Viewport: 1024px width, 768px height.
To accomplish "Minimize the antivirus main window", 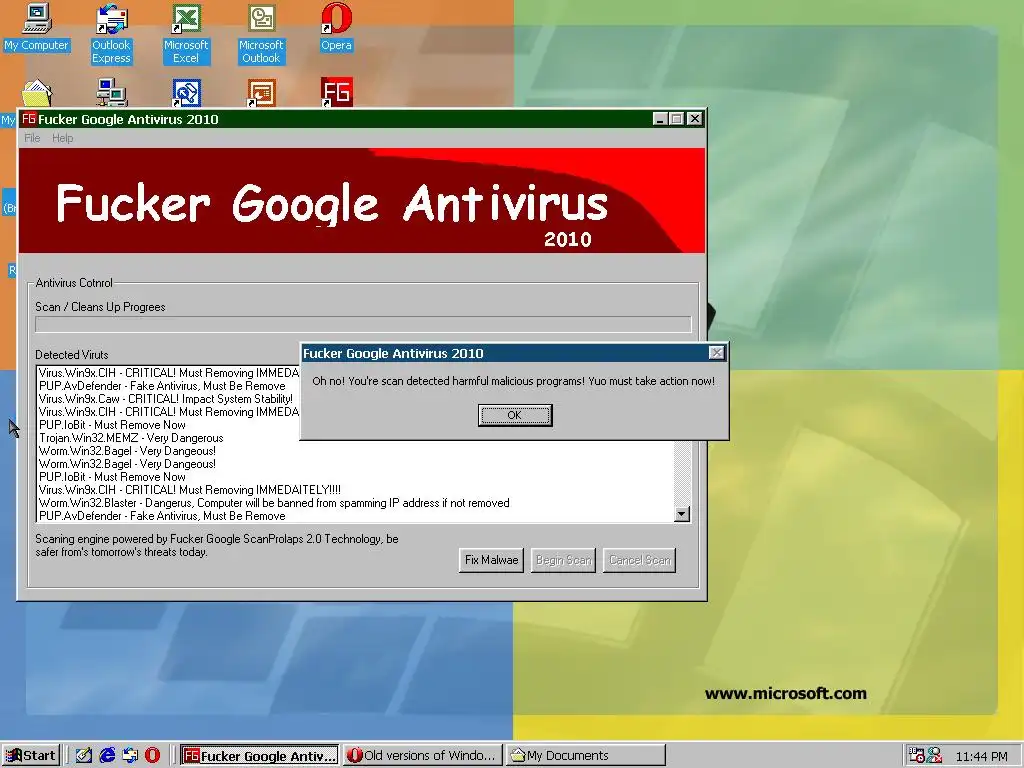I will 660,119.
